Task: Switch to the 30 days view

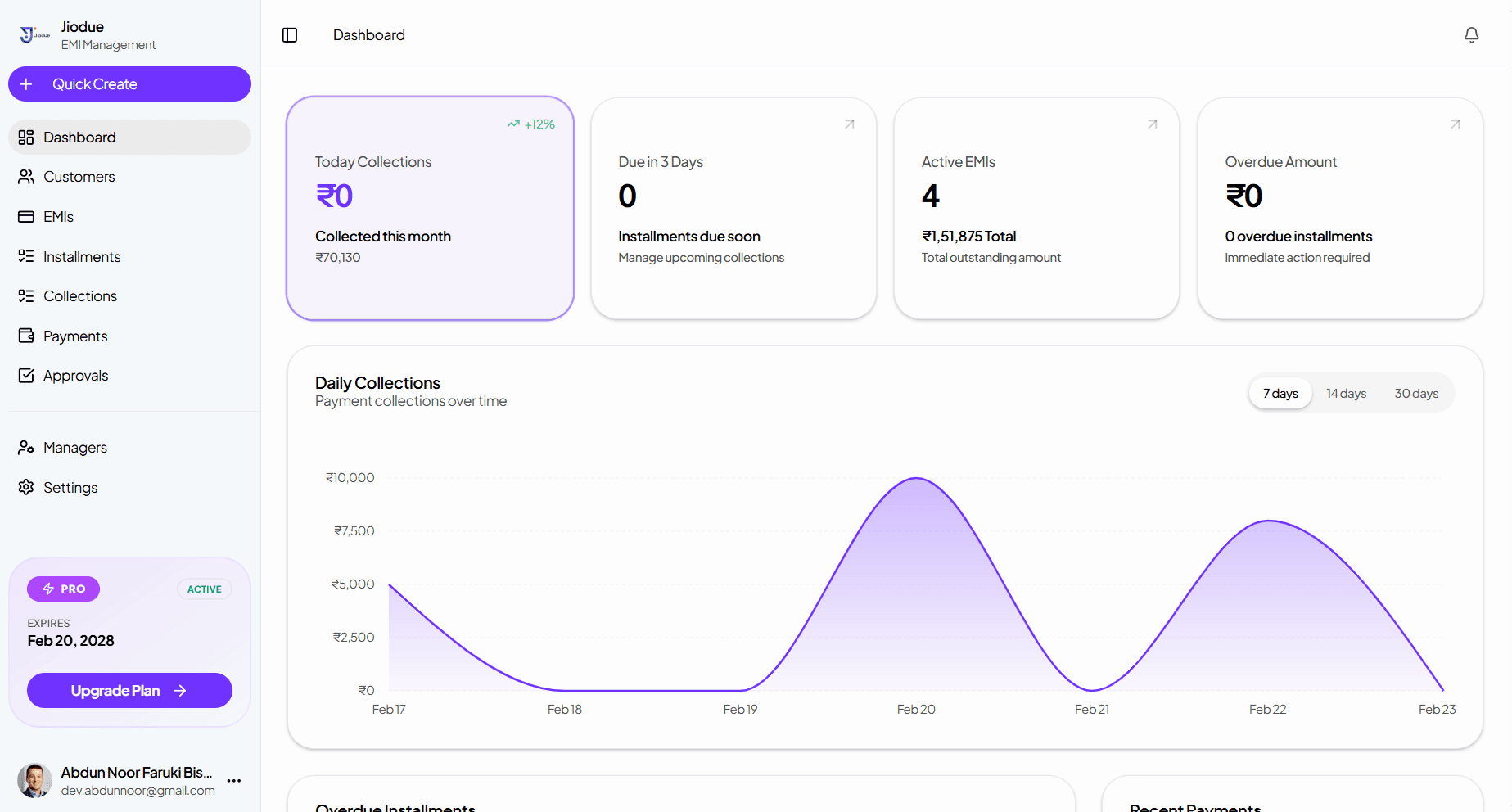Action: (1416, 393)
